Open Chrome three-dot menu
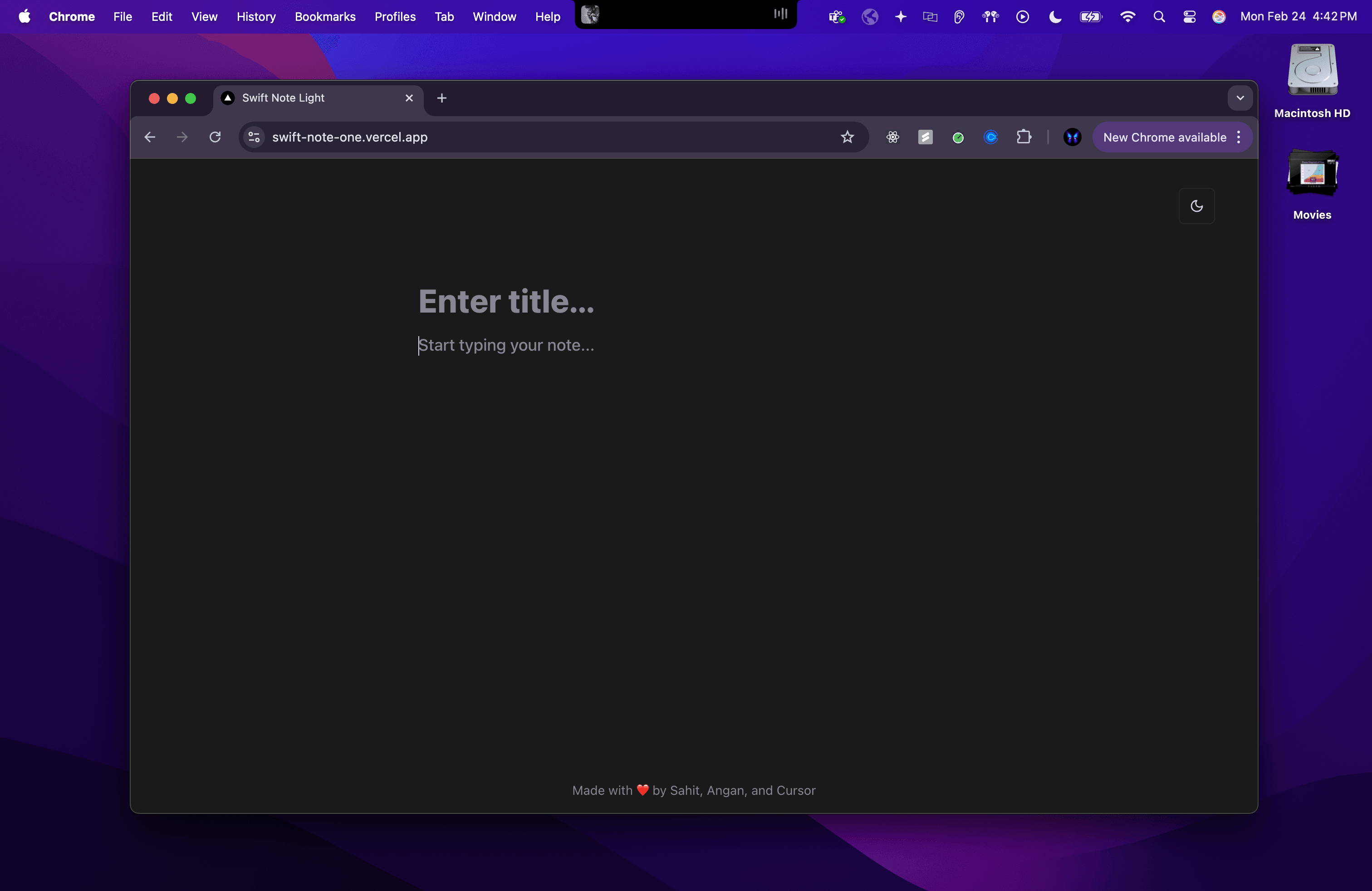Viewport: 1372px width, 891px height. pos(1238,137)
